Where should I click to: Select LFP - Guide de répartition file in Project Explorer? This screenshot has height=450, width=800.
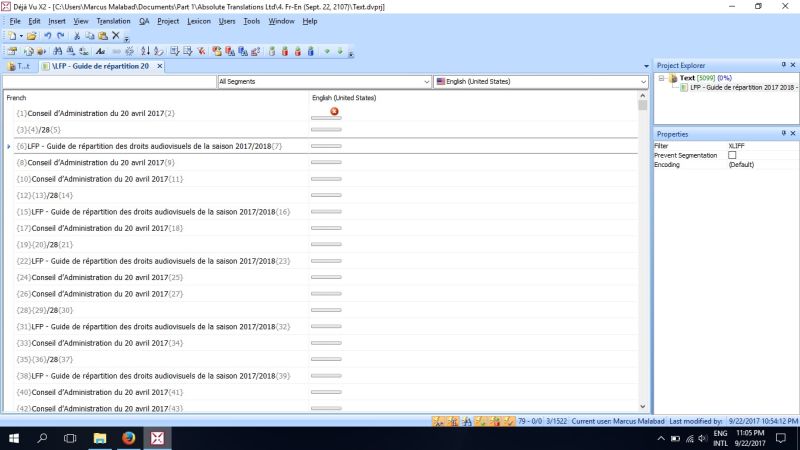tap(742, 88)
